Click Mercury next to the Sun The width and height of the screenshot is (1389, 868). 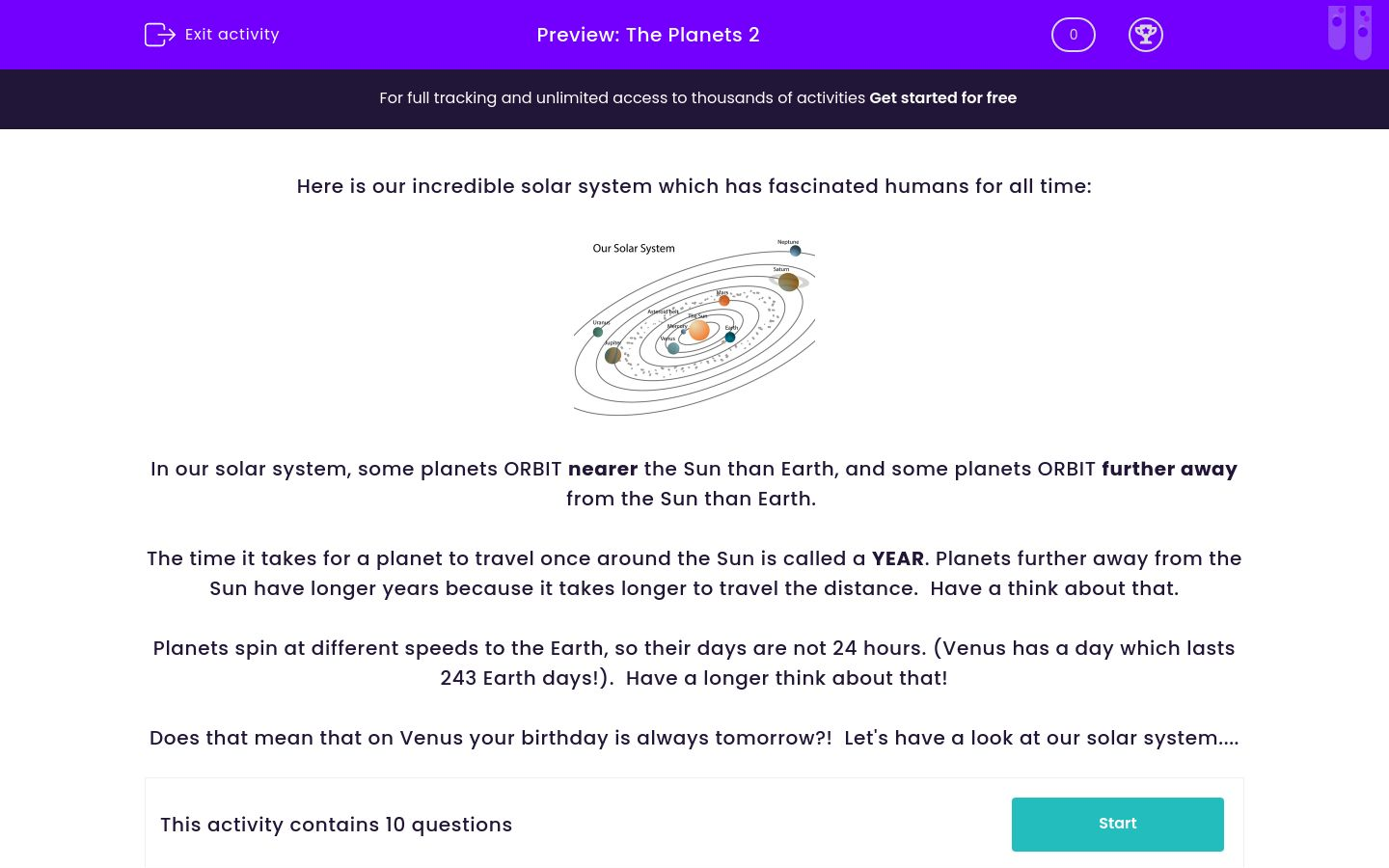coord(684,331)
